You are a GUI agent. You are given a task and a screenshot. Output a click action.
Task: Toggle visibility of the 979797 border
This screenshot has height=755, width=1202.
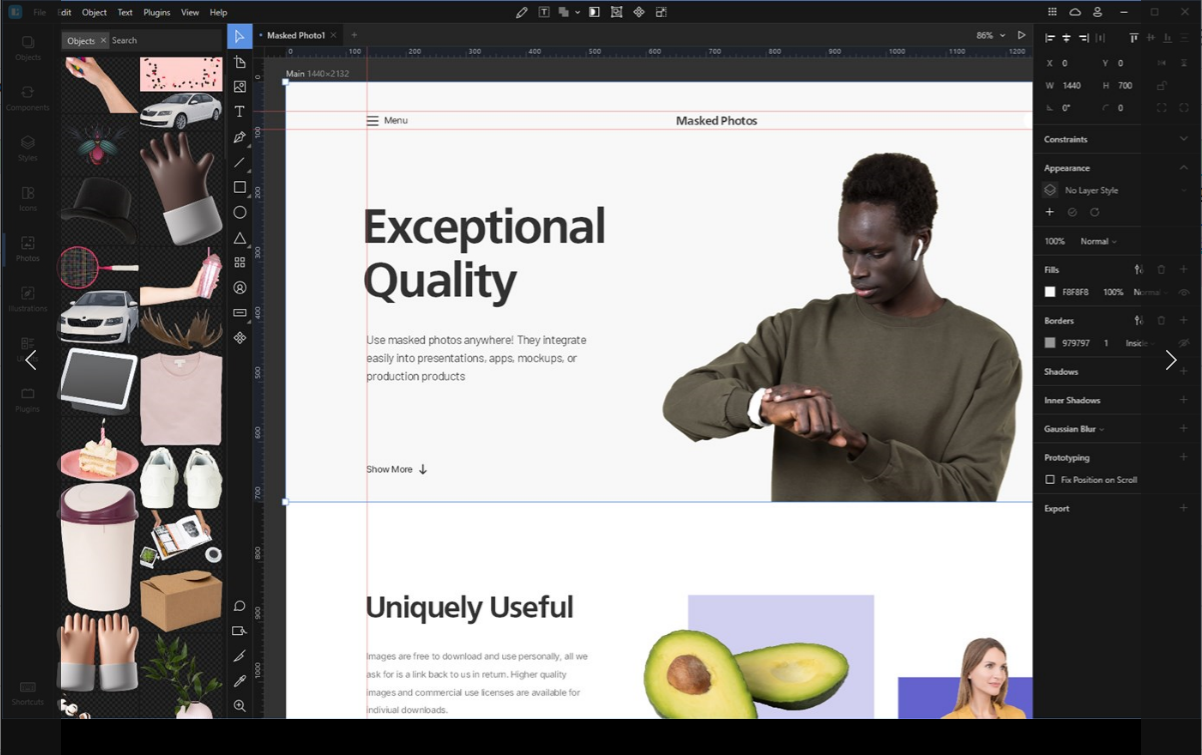[1184, 343]
